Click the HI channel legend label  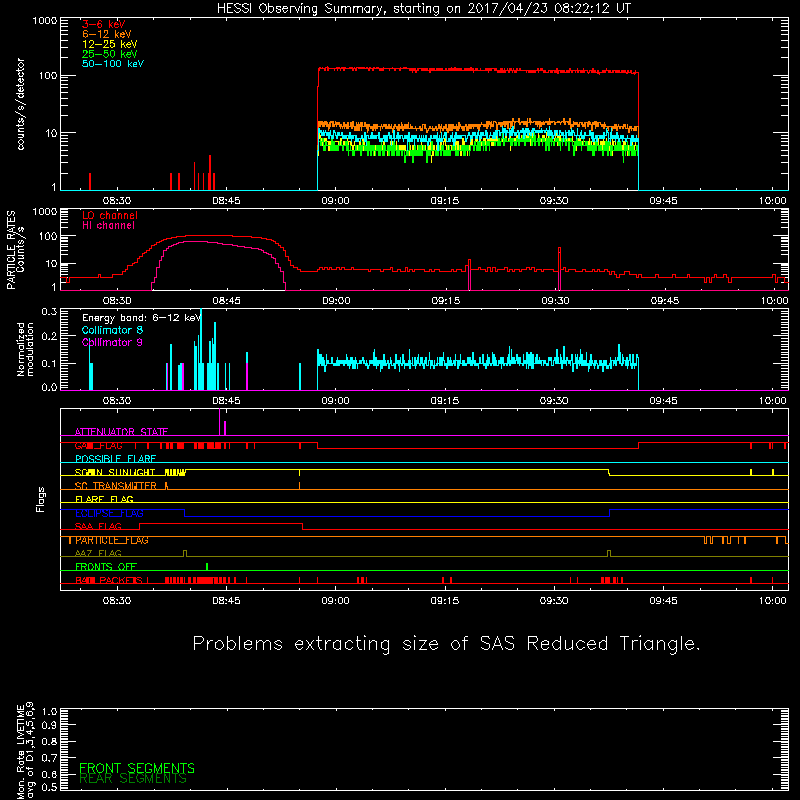(x=108, y=226)
